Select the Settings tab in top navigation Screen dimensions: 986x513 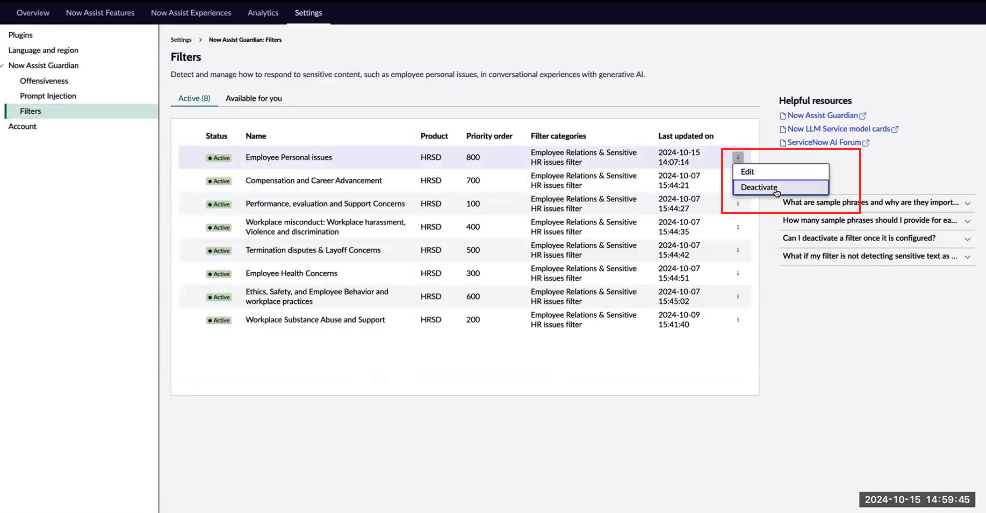click(x=308, y=13)
